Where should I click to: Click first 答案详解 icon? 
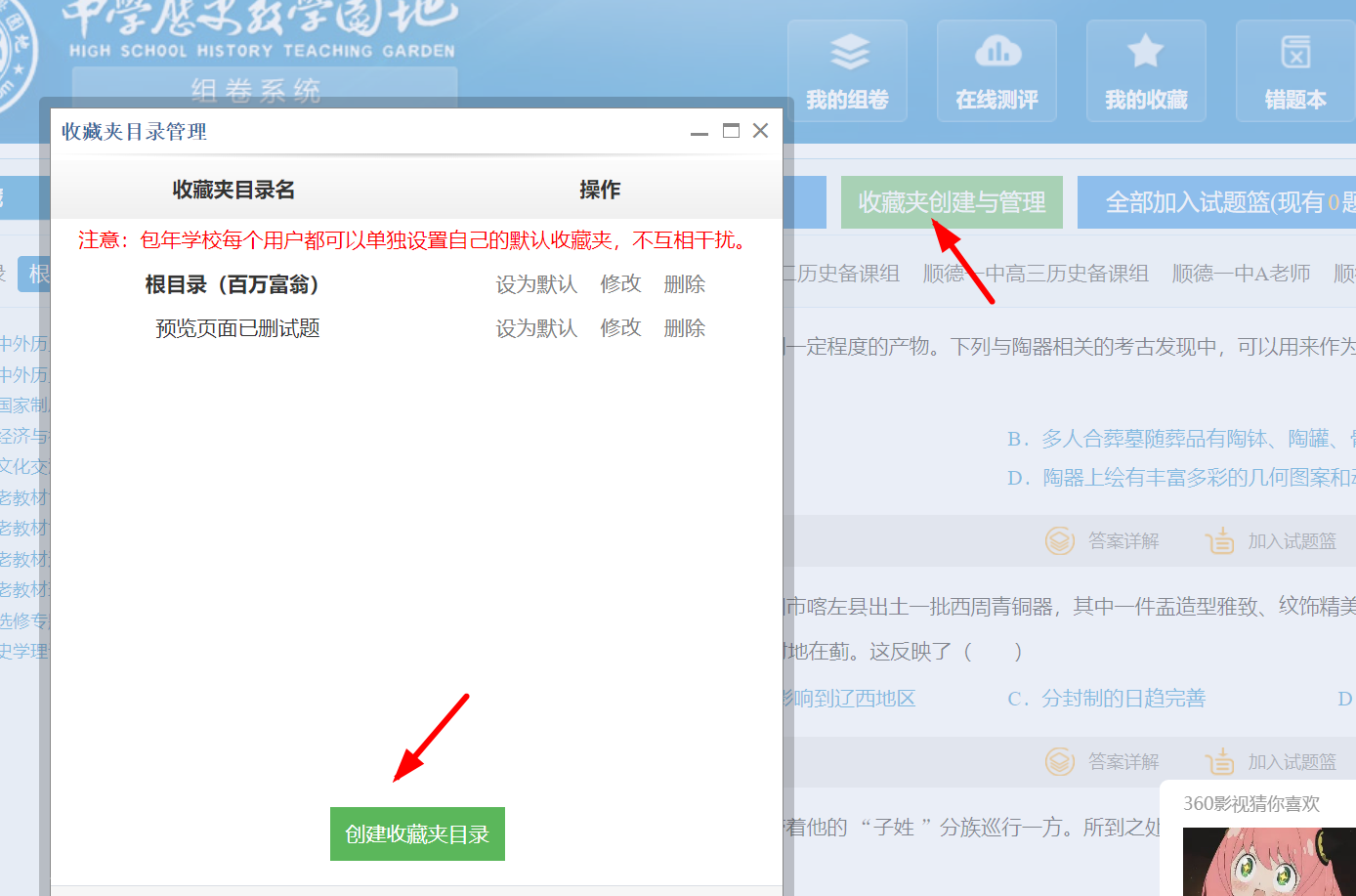click(1060, 540)
